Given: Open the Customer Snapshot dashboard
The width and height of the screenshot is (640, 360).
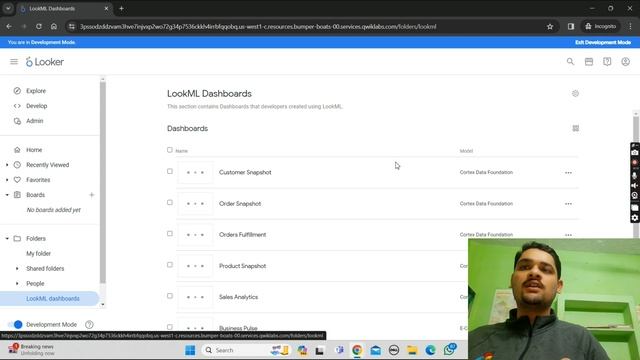Looking at the screenshot, I should (x=245, y=173).
